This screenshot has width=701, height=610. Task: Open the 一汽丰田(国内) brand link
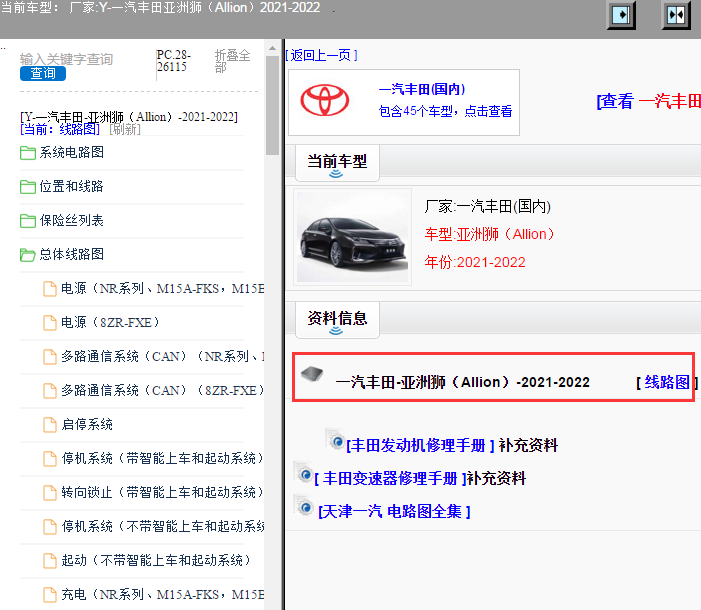tap(422, 89)
